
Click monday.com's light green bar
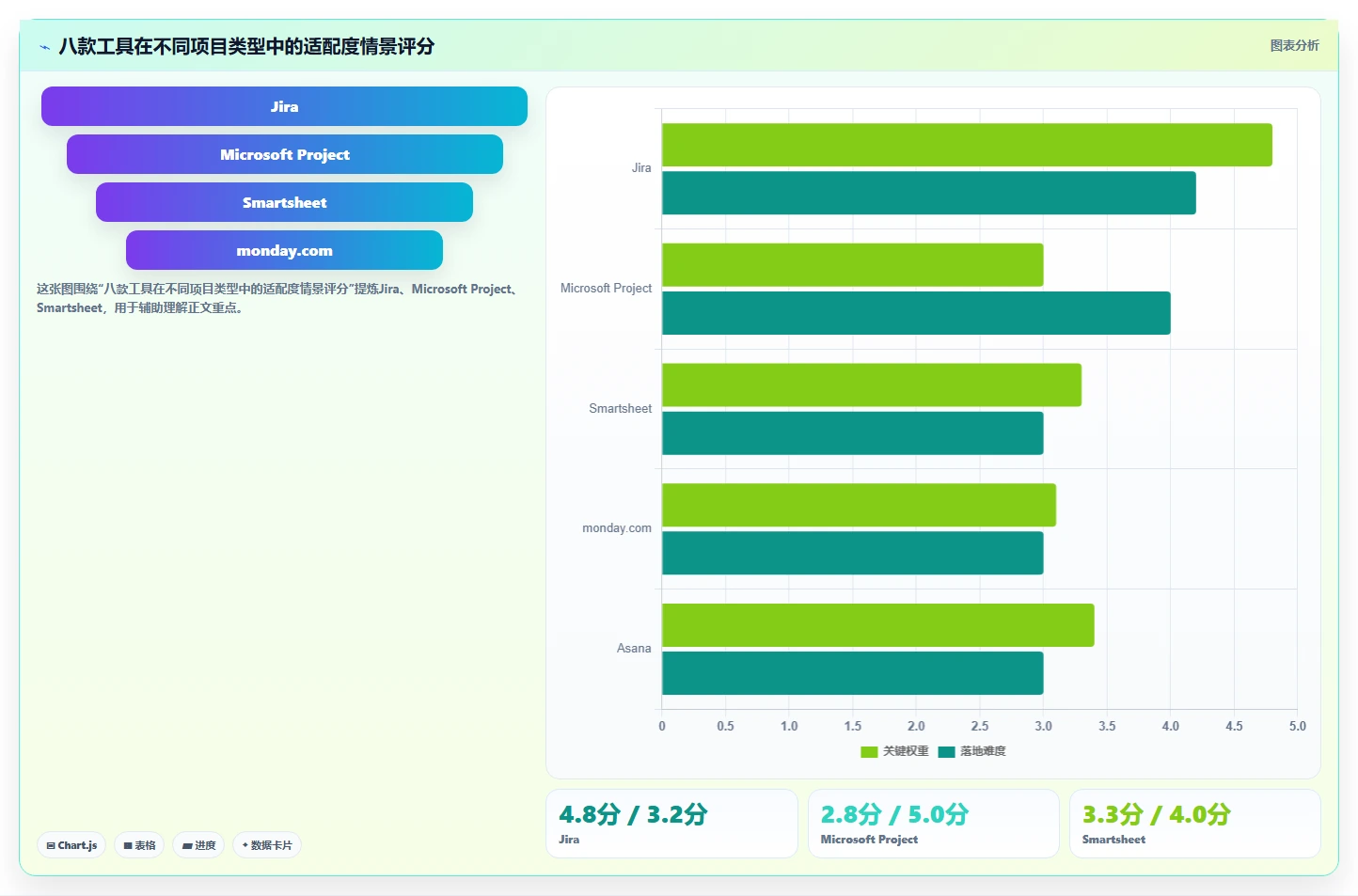coord(859,505)
